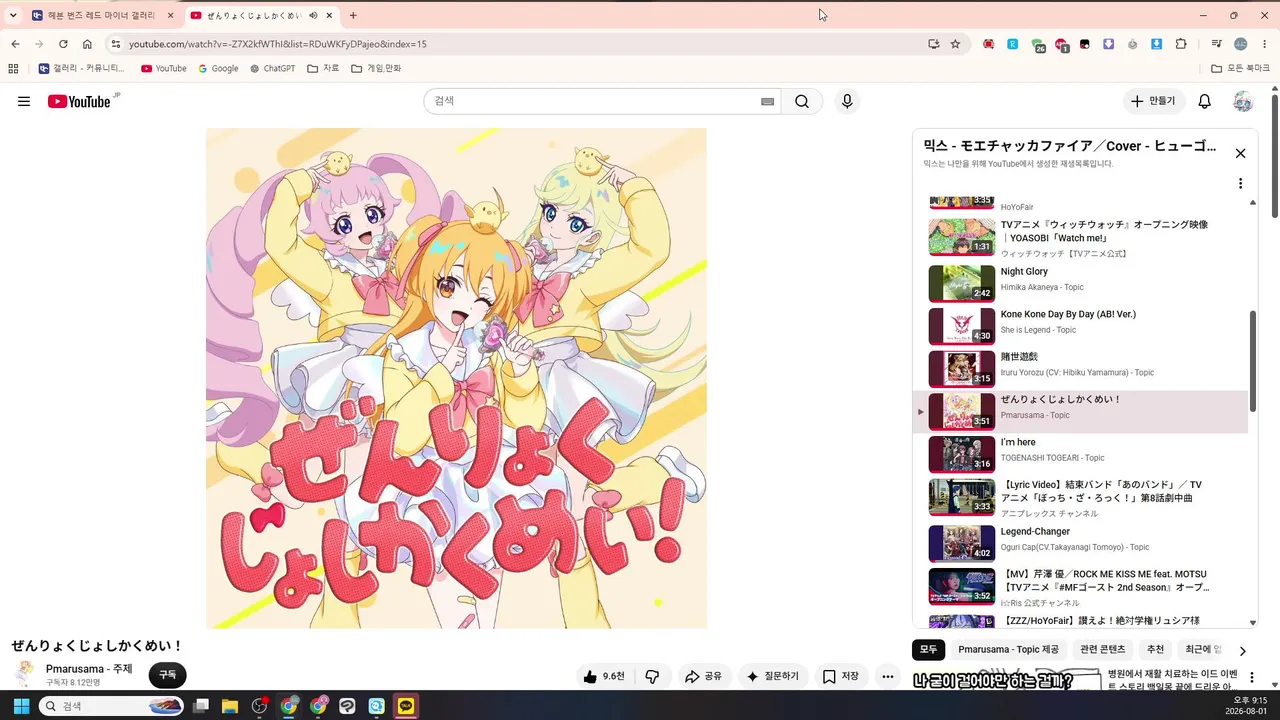Open the Google bookmark
The height and width of the screenshot is (720, 1280).
pyautogui.click(x=218, y=69)
